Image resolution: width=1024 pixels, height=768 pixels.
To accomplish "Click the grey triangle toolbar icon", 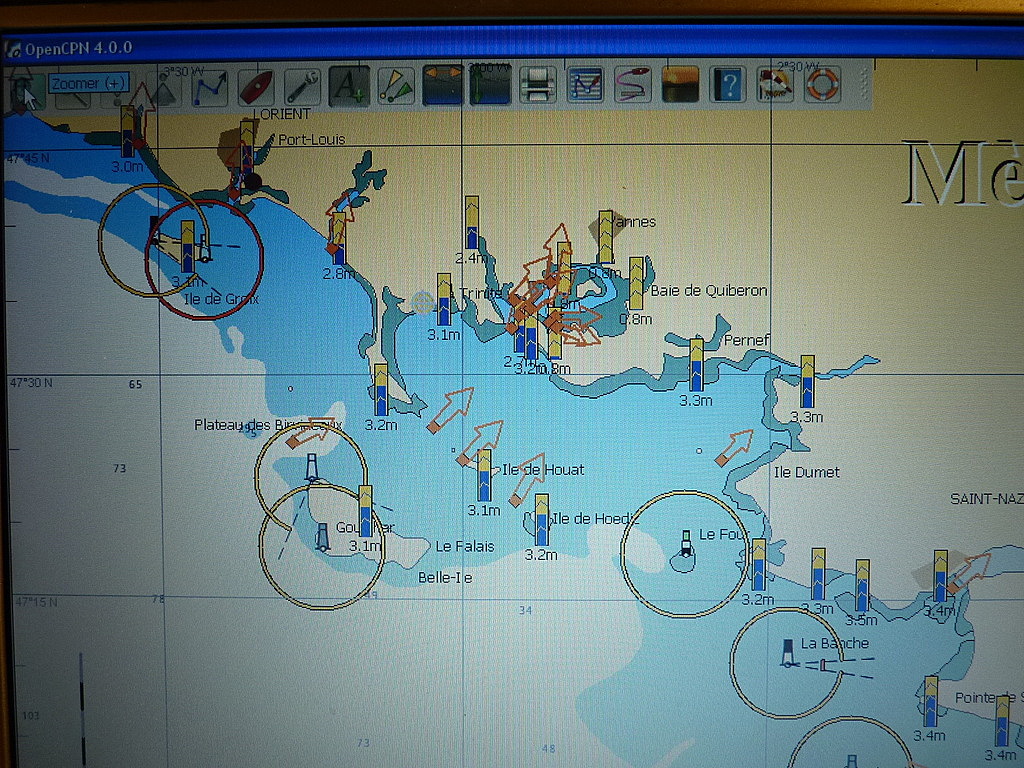I will tap(163, 88).
